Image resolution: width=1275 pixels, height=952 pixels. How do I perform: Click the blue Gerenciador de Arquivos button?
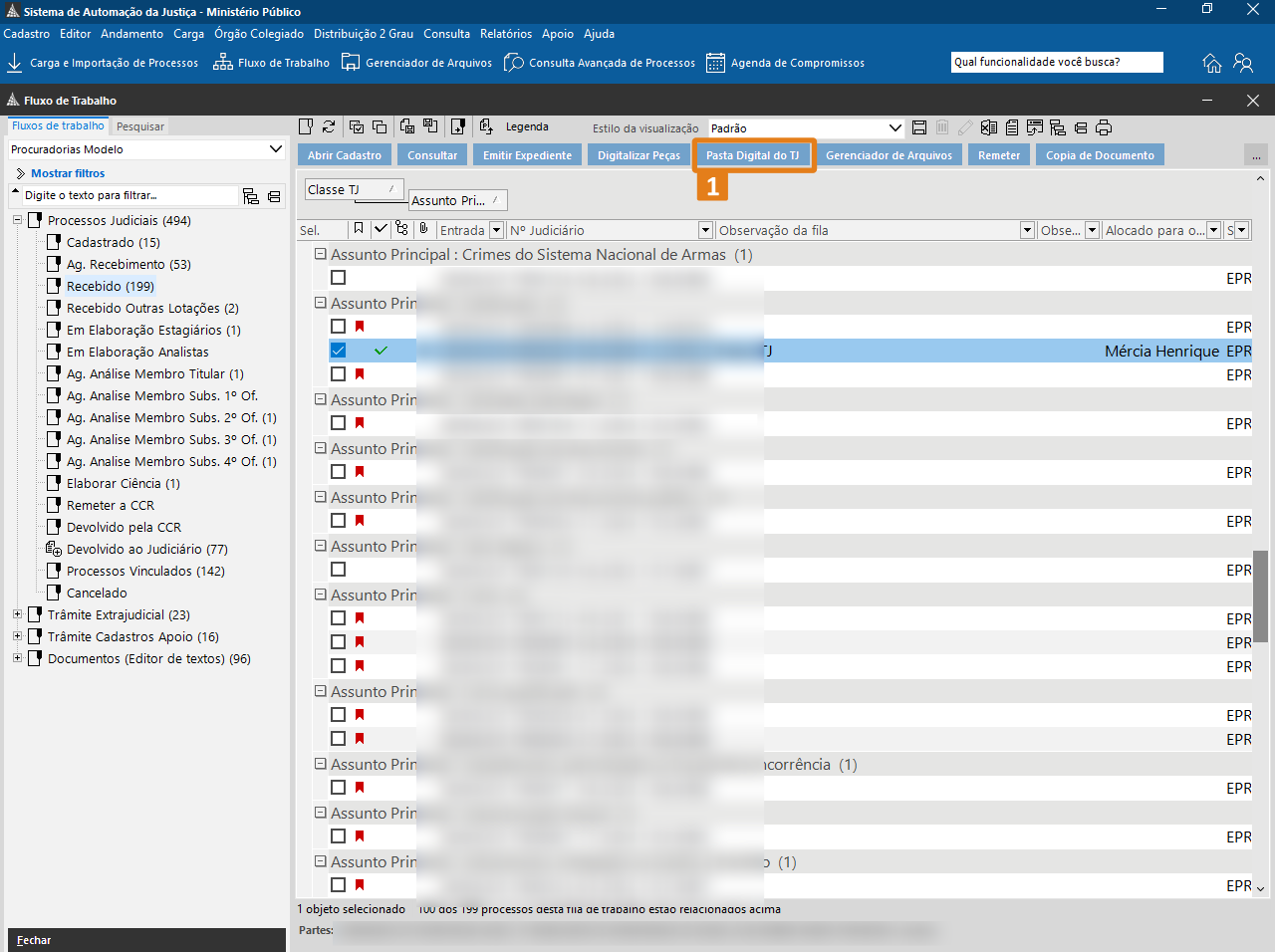coord(889,155)
